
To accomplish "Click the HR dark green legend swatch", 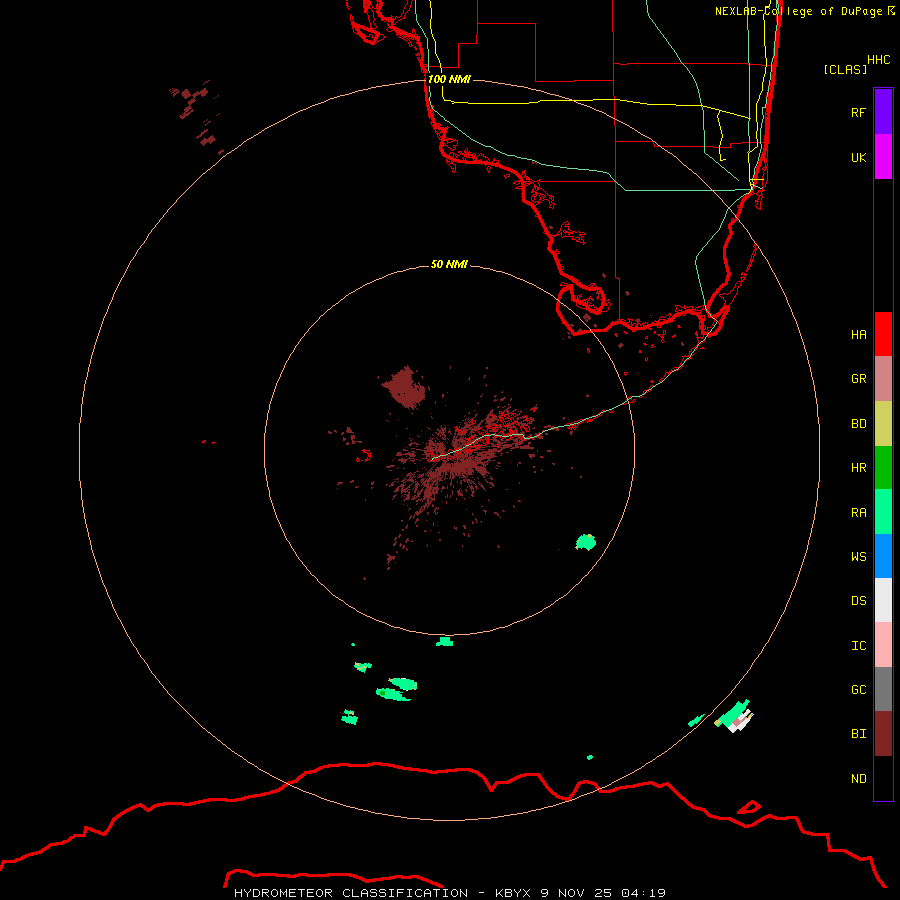I will [883, 468].
